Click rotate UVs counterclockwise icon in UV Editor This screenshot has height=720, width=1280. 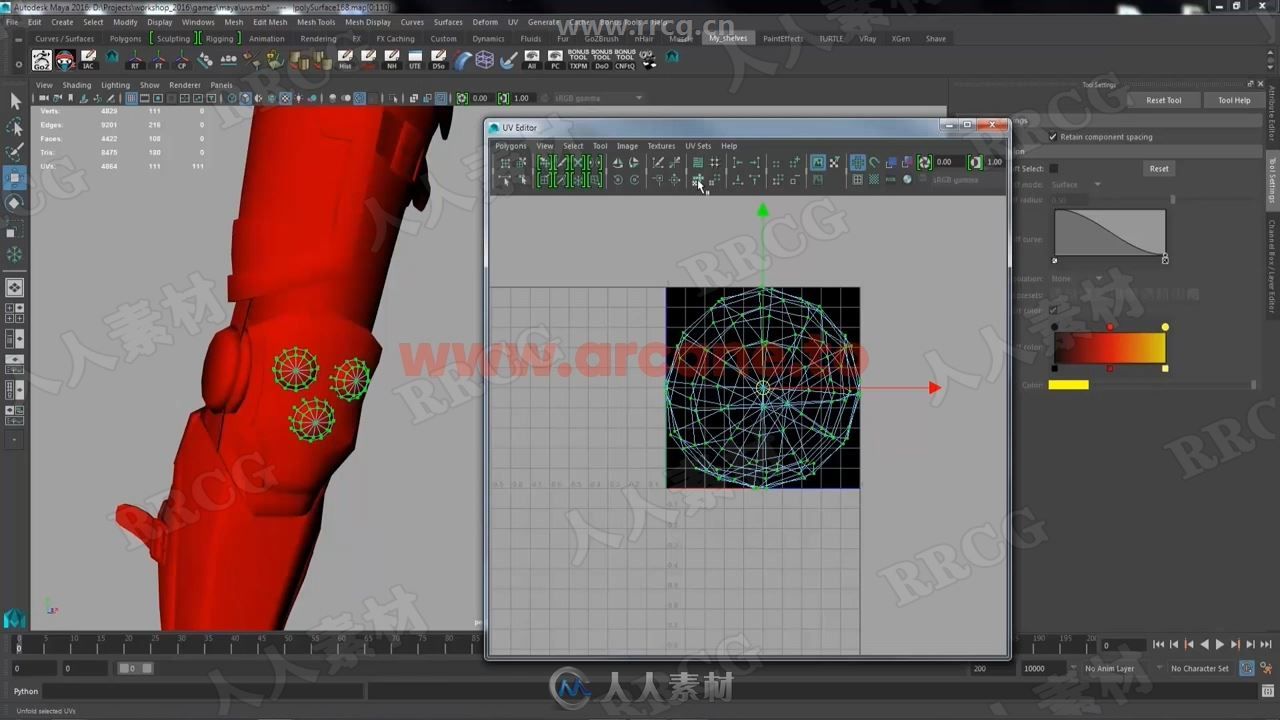coord(618,179)
